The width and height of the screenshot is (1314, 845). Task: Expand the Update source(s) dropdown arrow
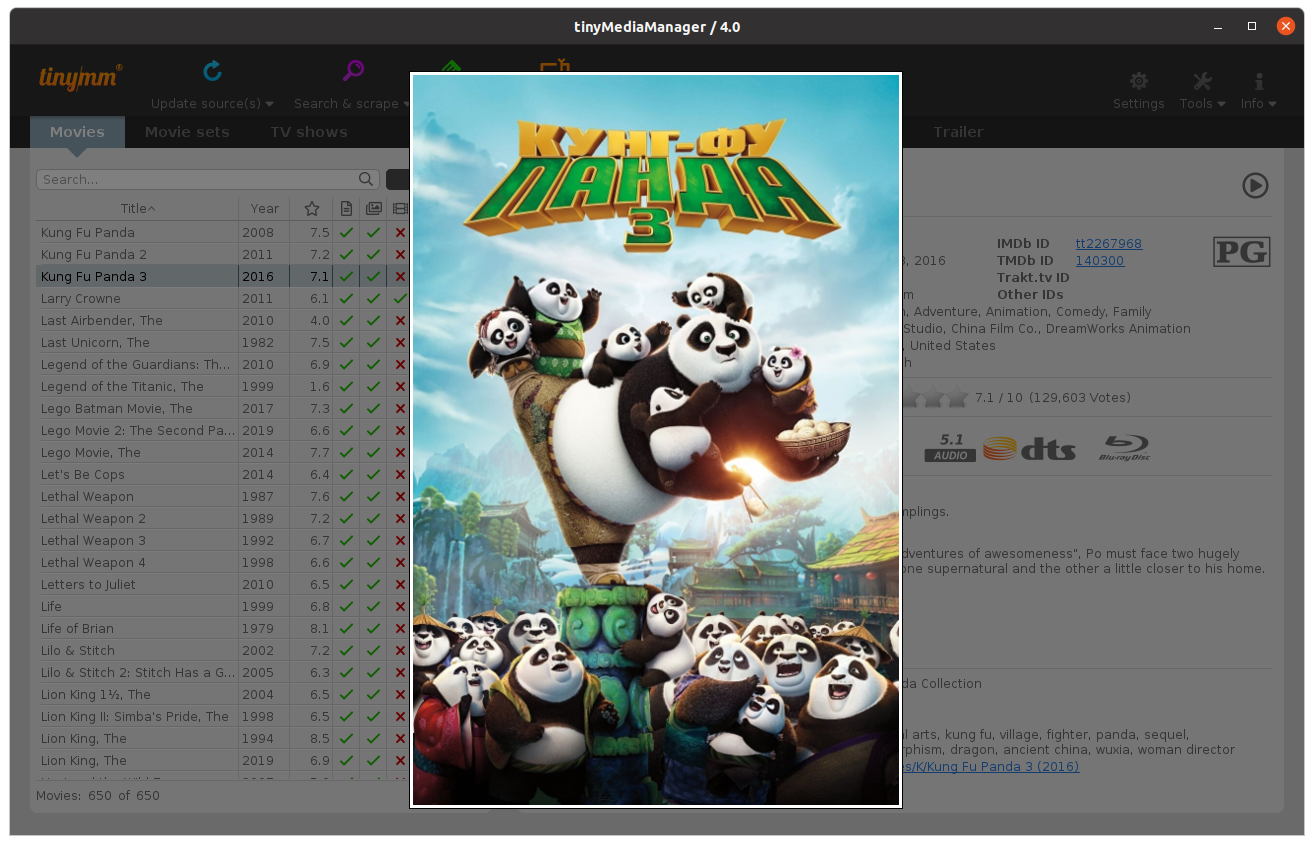270,104
